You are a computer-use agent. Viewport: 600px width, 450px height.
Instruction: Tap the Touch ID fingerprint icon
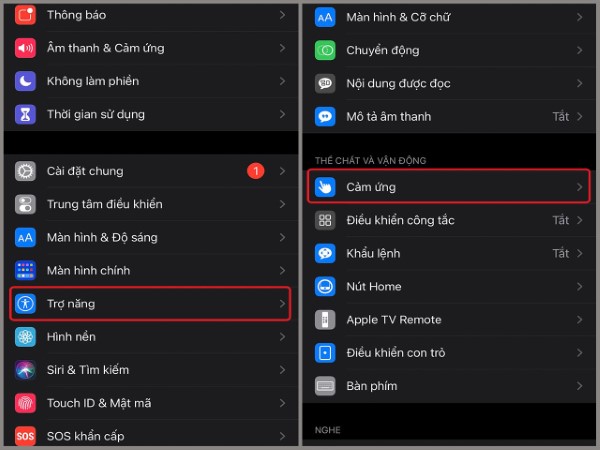25,403
